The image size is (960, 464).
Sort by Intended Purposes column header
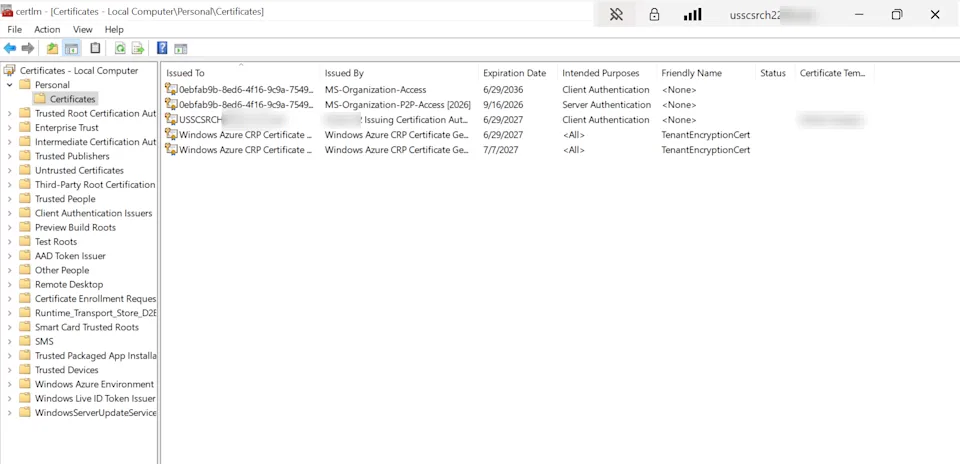tap(607, 73)
